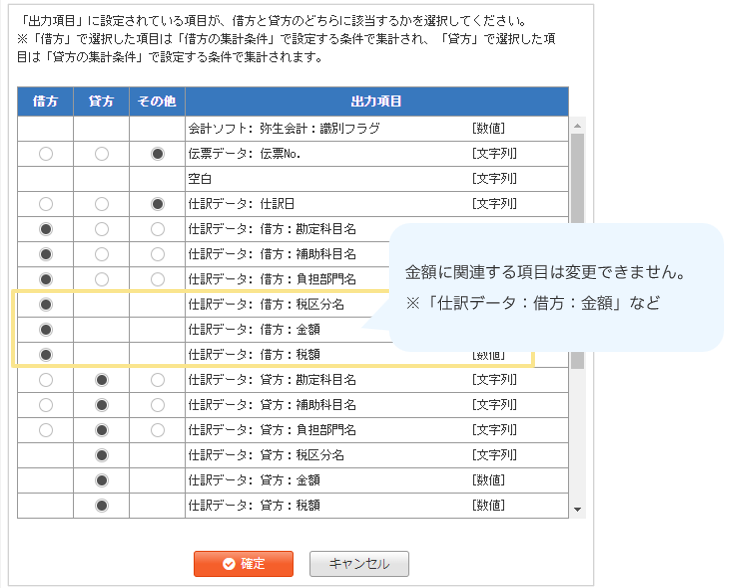Click the 貸方 radio for 貸方：税額
Viewport: 736px width, 588px height.
coord(101,505)
